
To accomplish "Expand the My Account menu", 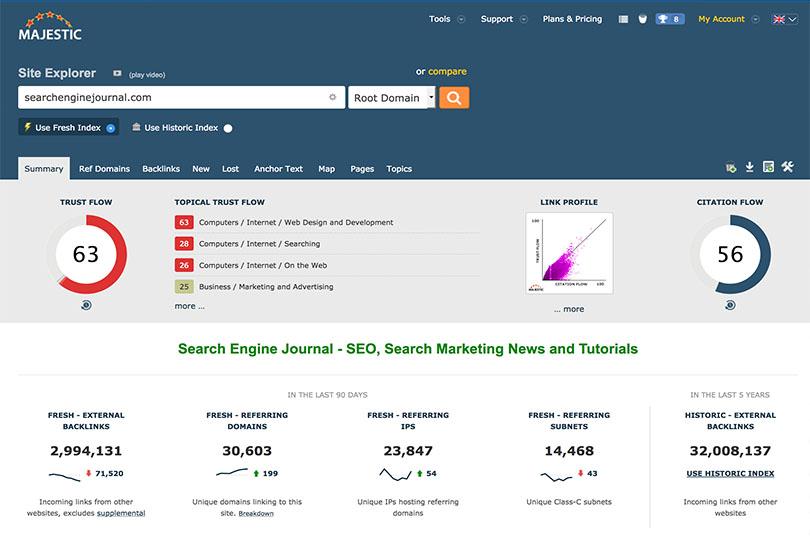I will pyautogui.click(x=727, y=19).
